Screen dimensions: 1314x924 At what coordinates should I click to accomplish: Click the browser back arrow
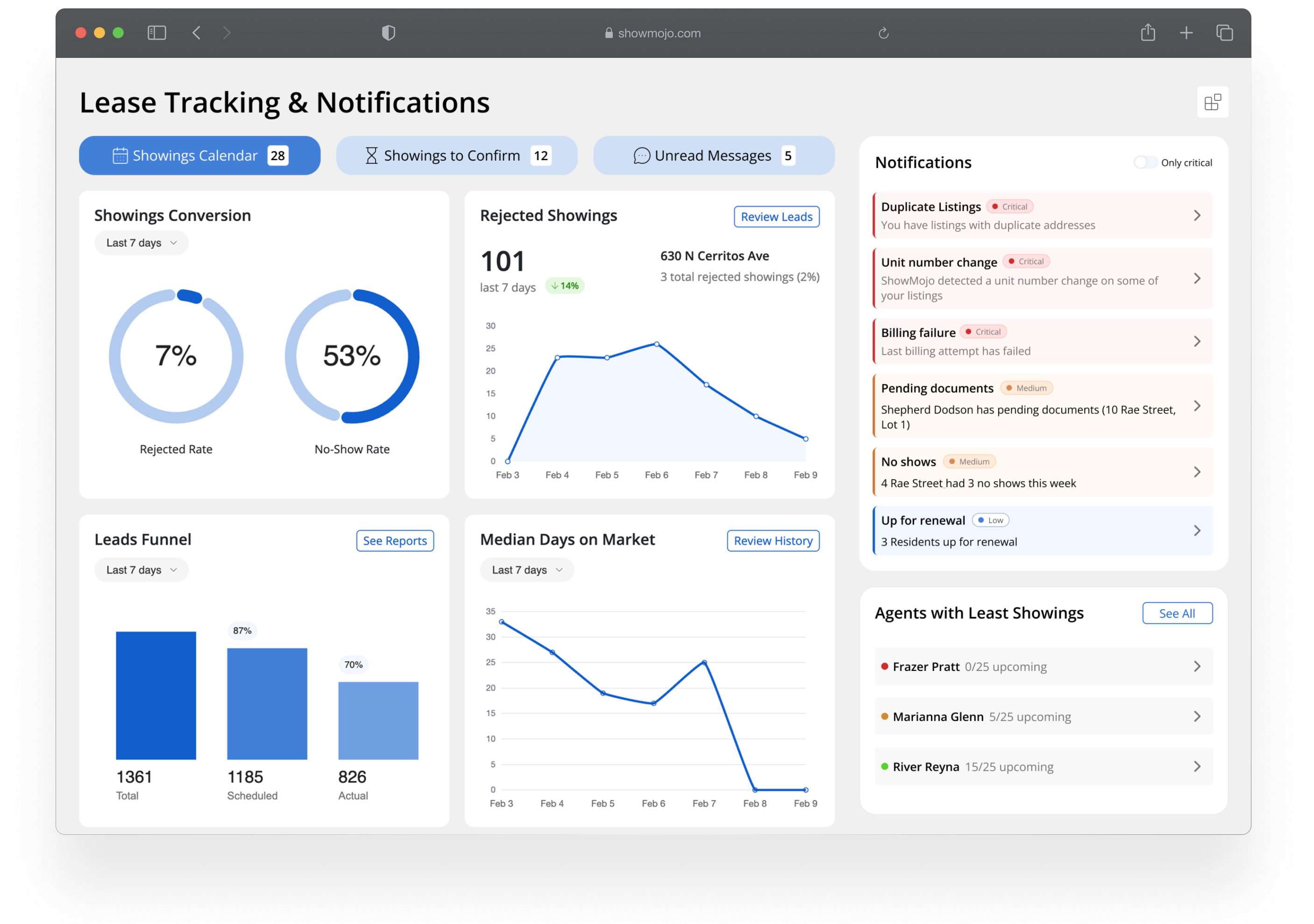click(x=196, y=33)
